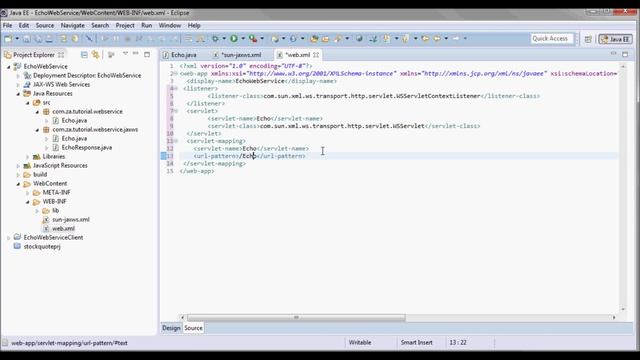
Task: Maximize the Project Explorer view
Action: [x=147, y=54]
